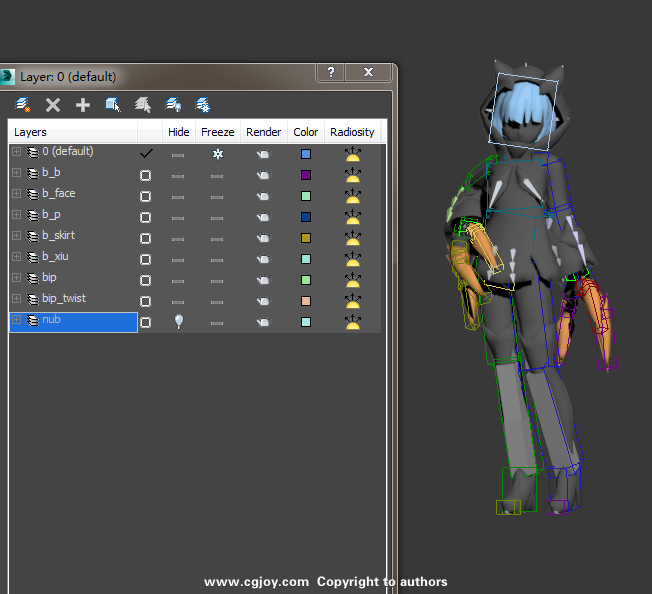Click the help question mark button

[x=331, y=73]
